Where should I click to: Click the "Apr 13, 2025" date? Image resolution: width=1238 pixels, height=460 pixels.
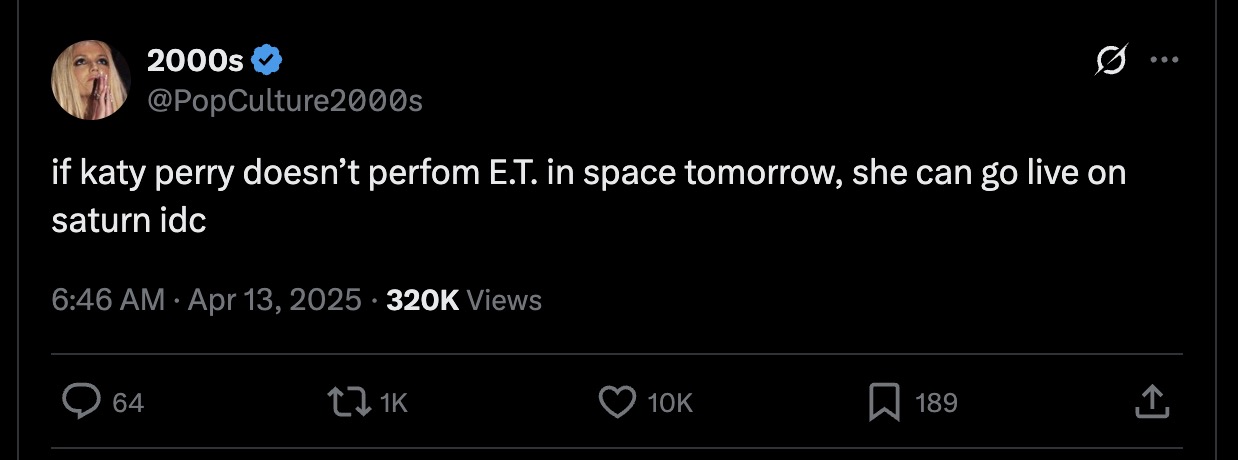[x=274, y=300]
